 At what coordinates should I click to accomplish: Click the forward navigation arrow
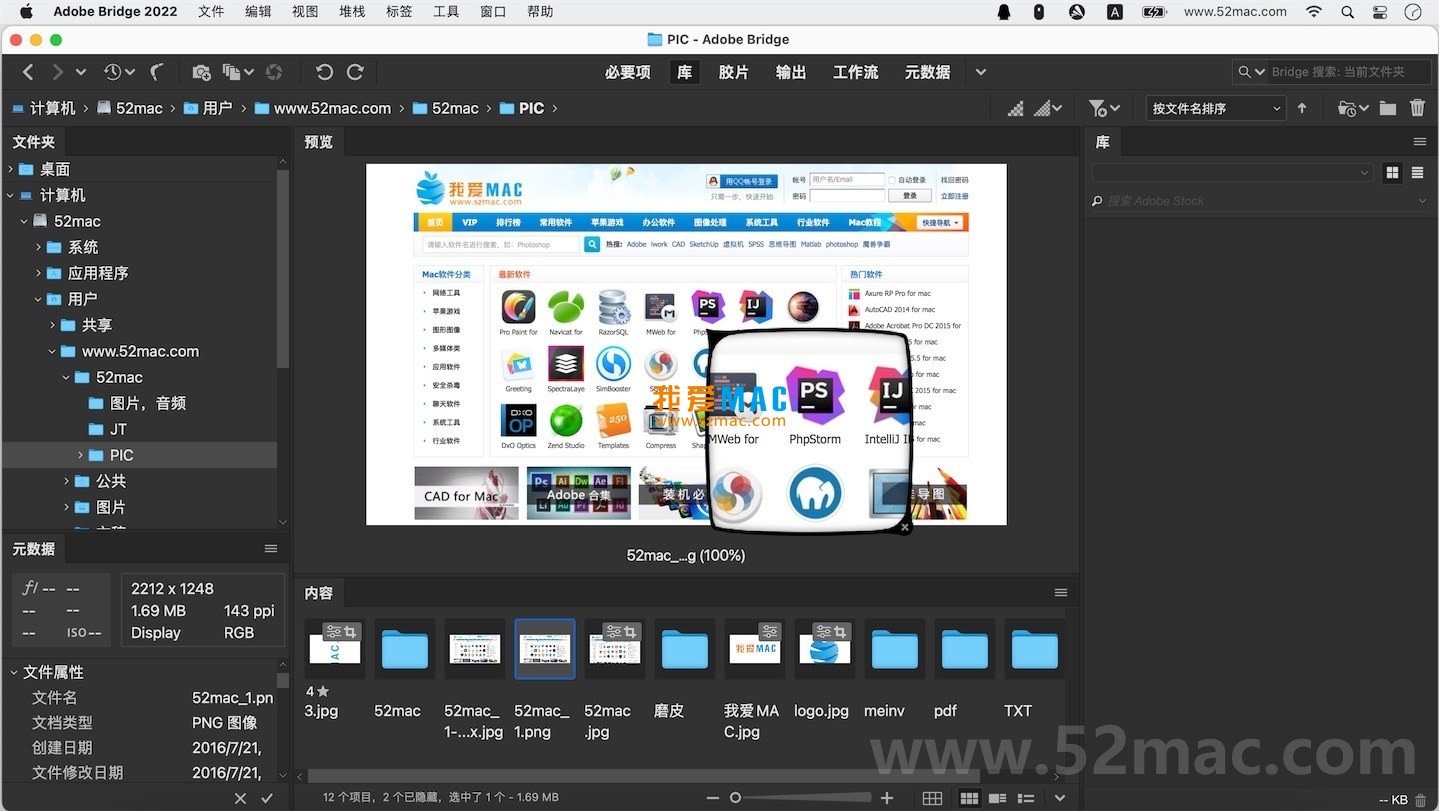pyautogui.click(x=58, y=72)
